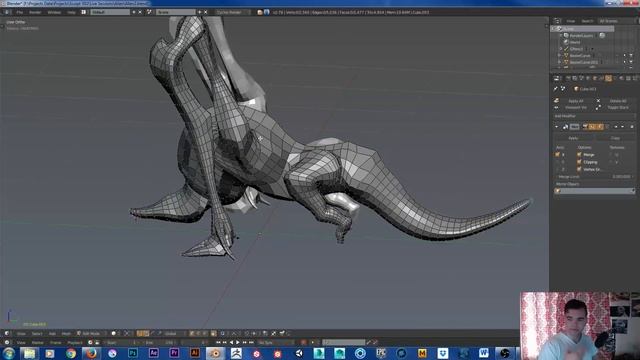Toggle the Textures U checkbox
Screen dimensions: 640x360
(x=611, y=155)
